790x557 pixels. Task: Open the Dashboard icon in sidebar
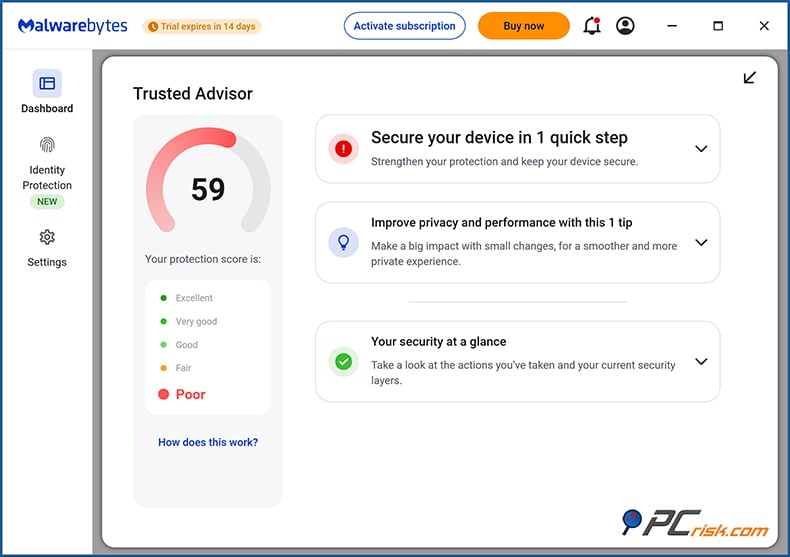pos(47,83)
